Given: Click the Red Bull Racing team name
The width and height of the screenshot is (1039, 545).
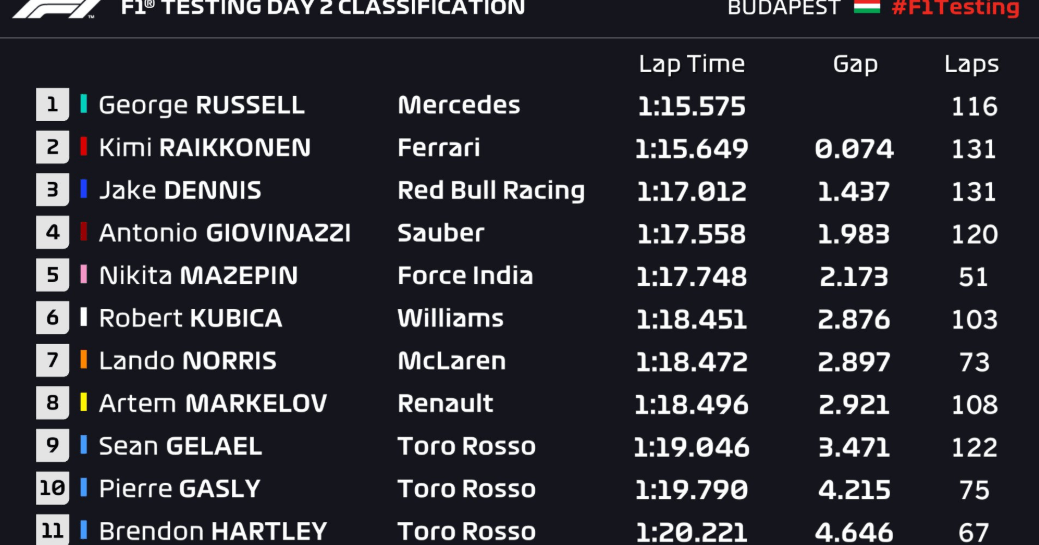Looking at the screenshot, I should tap(491, 191).
